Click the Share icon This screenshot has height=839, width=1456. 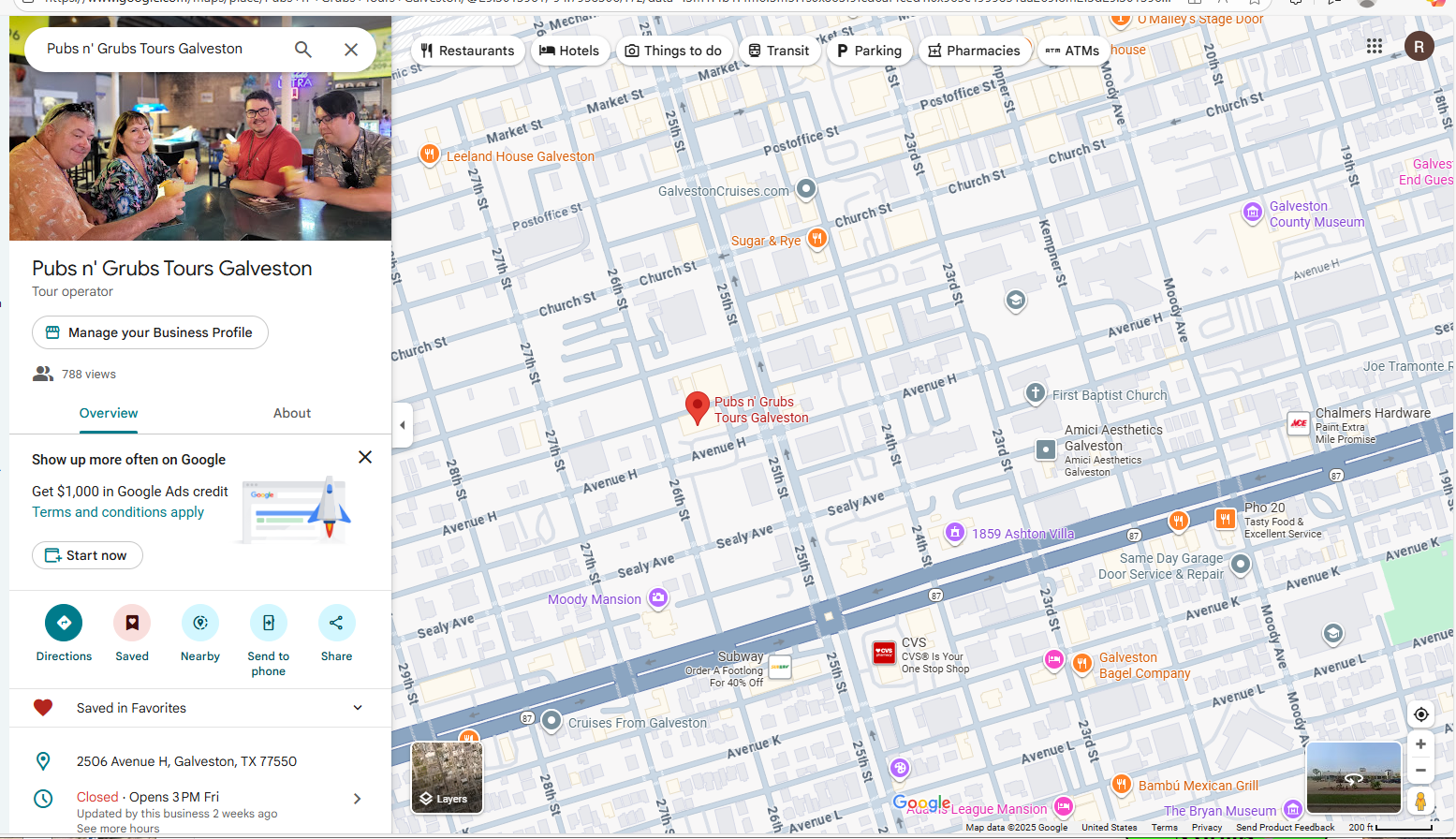point(337,623)
